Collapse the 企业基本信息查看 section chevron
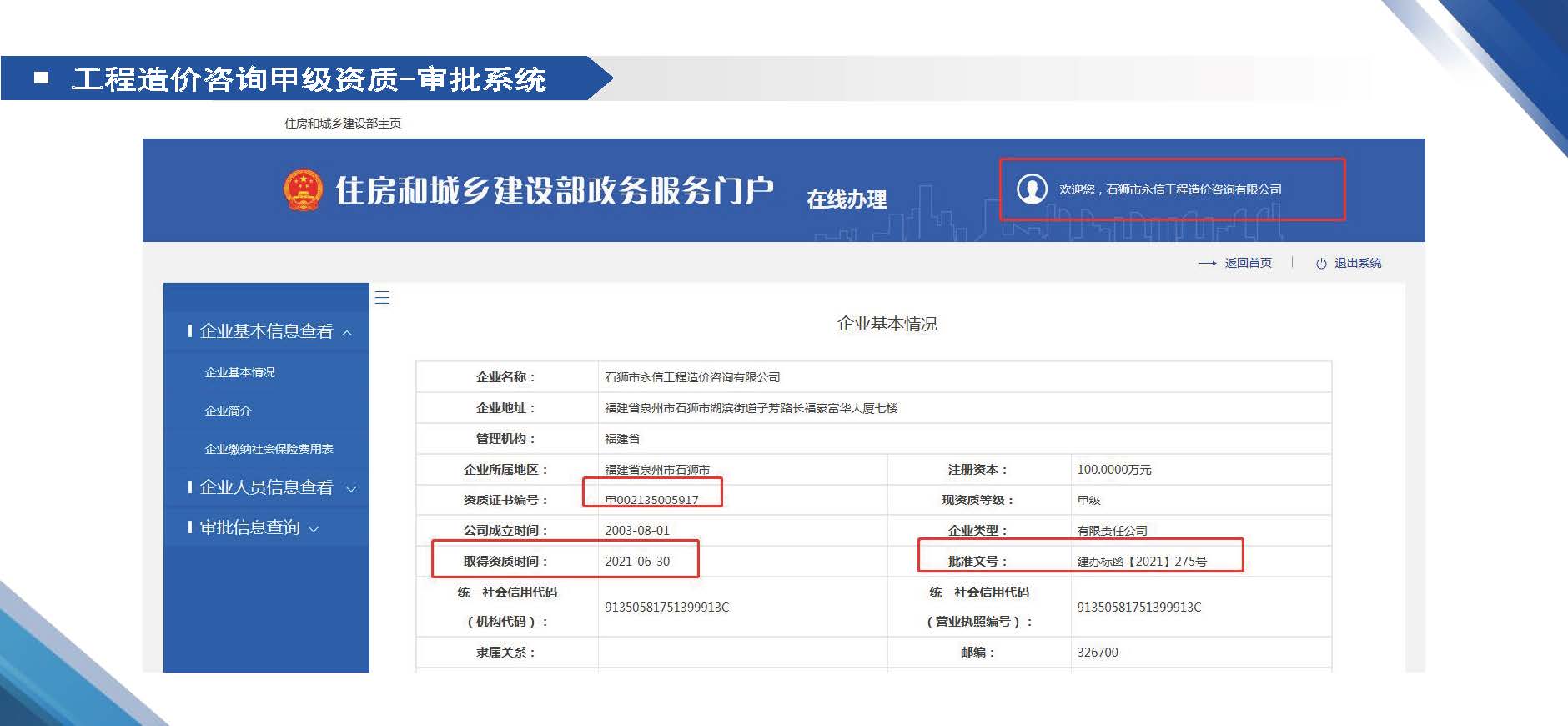The height and width of the screenshot is (726, 1568). click(347, 333)
